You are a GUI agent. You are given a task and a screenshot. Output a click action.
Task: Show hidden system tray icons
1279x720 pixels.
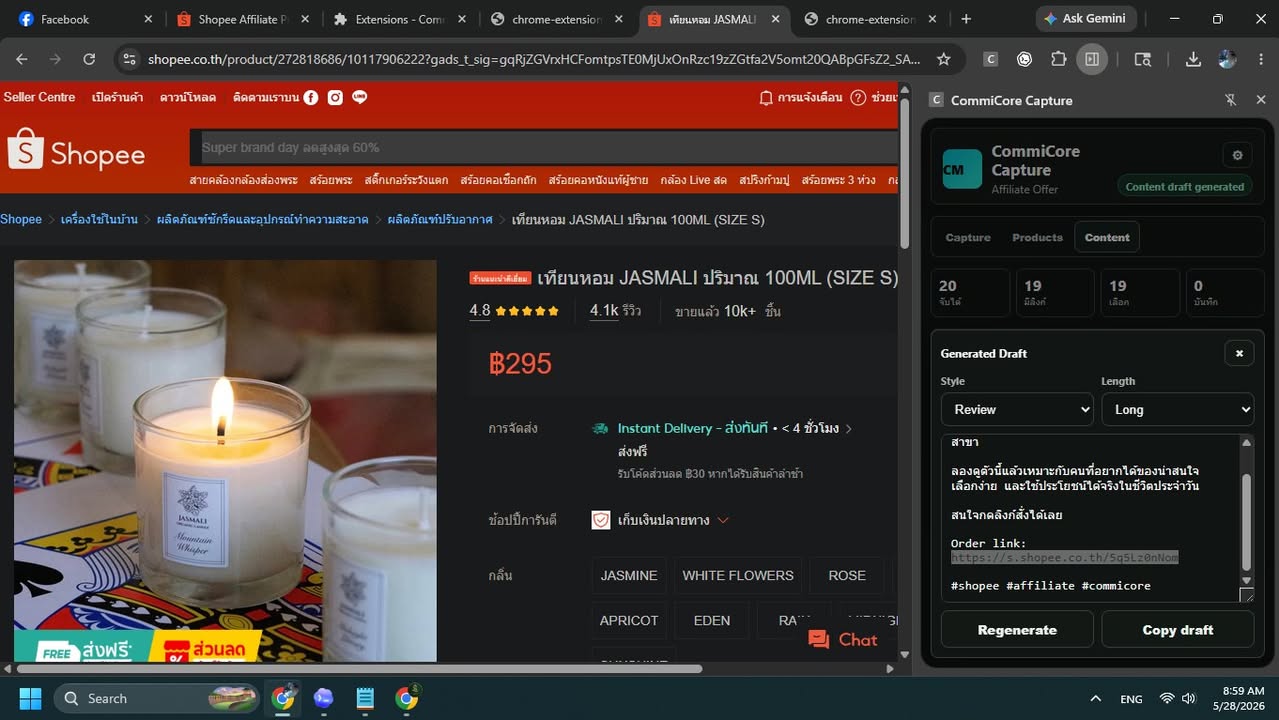pos(1095,699)
